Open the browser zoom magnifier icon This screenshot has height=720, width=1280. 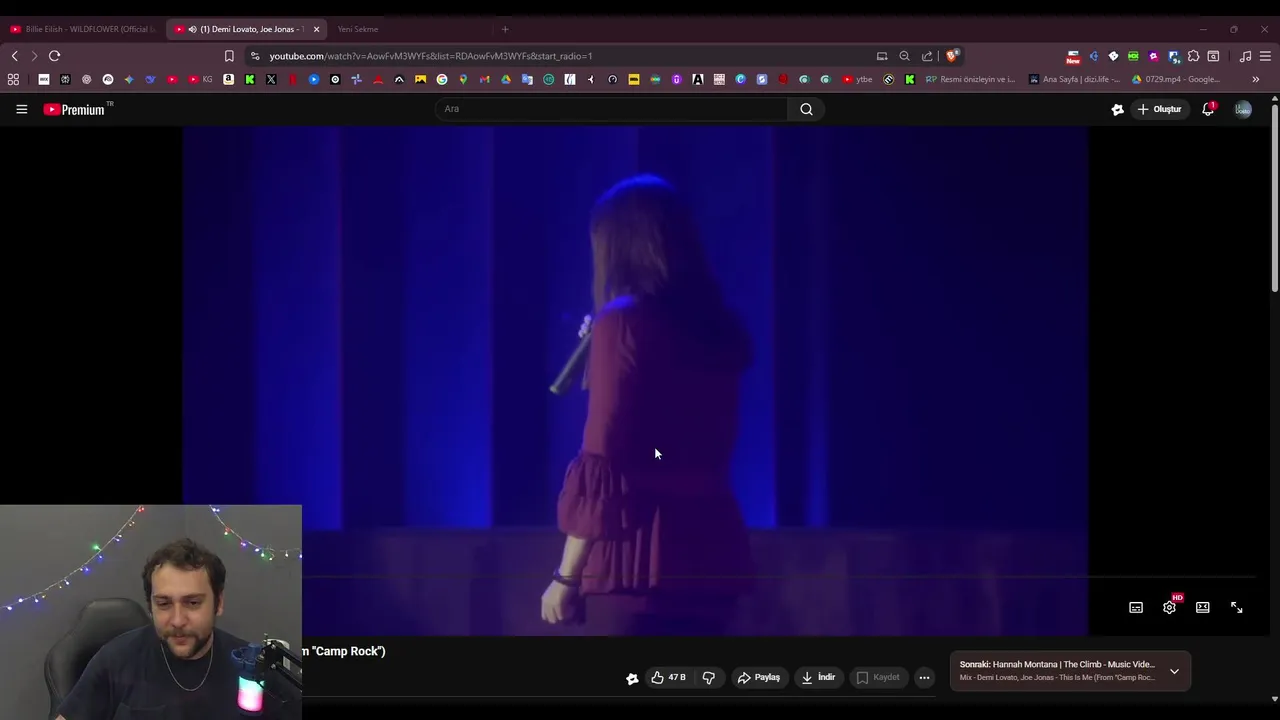904,56
